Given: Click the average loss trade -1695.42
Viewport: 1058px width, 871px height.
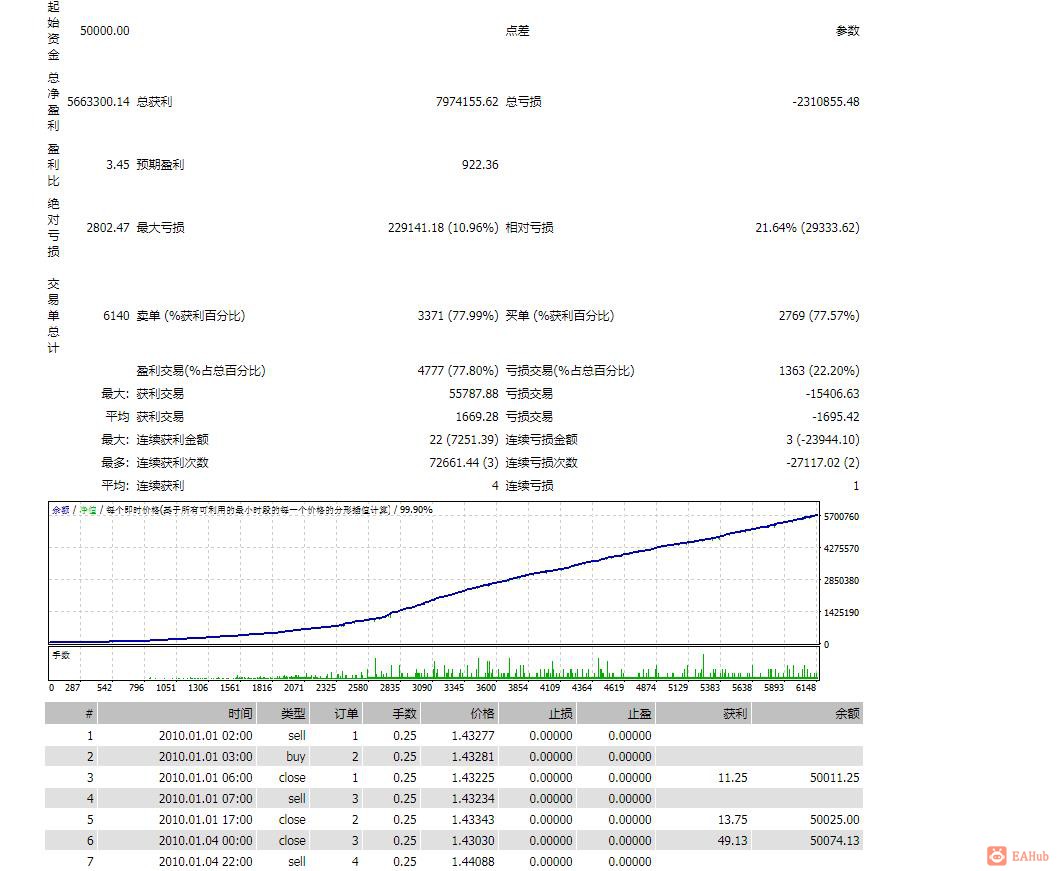Looking at the screenshot, I should coord(835,417).
